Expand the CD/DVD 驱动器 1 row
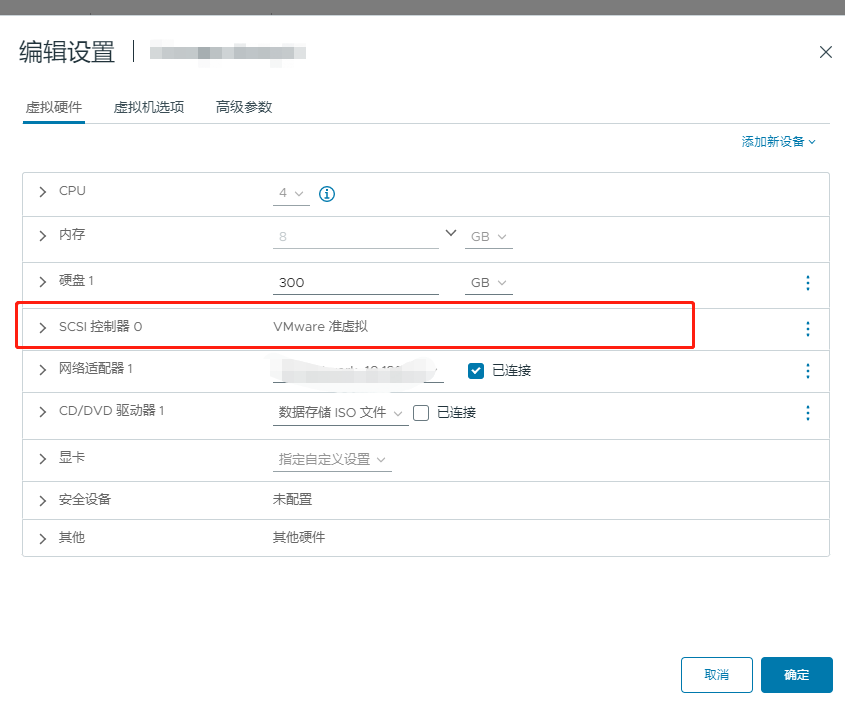 [43, 412]
